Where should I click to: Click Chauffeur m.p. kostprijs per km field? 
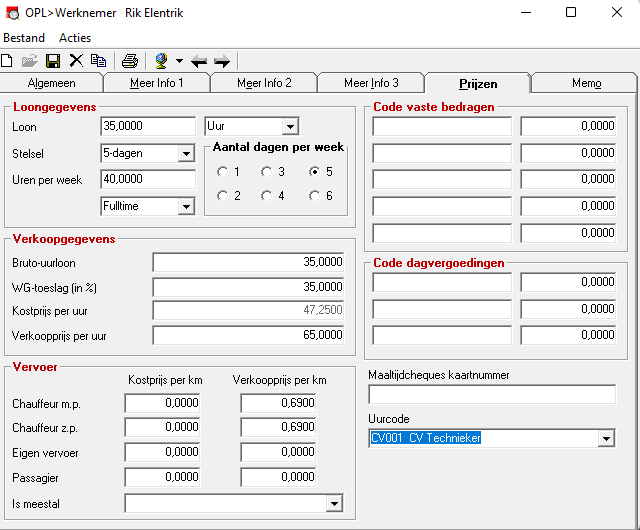[x=162, y=403]
